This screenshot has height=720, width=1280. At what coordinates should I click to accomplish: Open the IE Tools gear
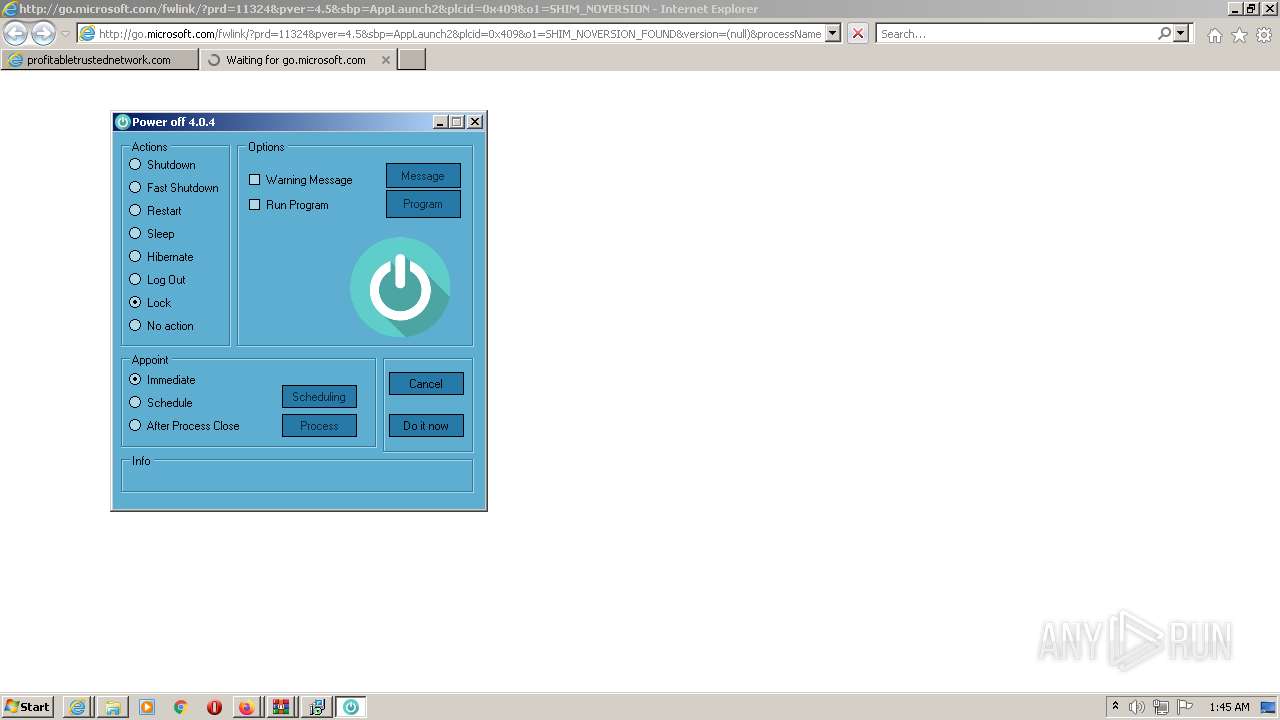(x=1264, y=35)
